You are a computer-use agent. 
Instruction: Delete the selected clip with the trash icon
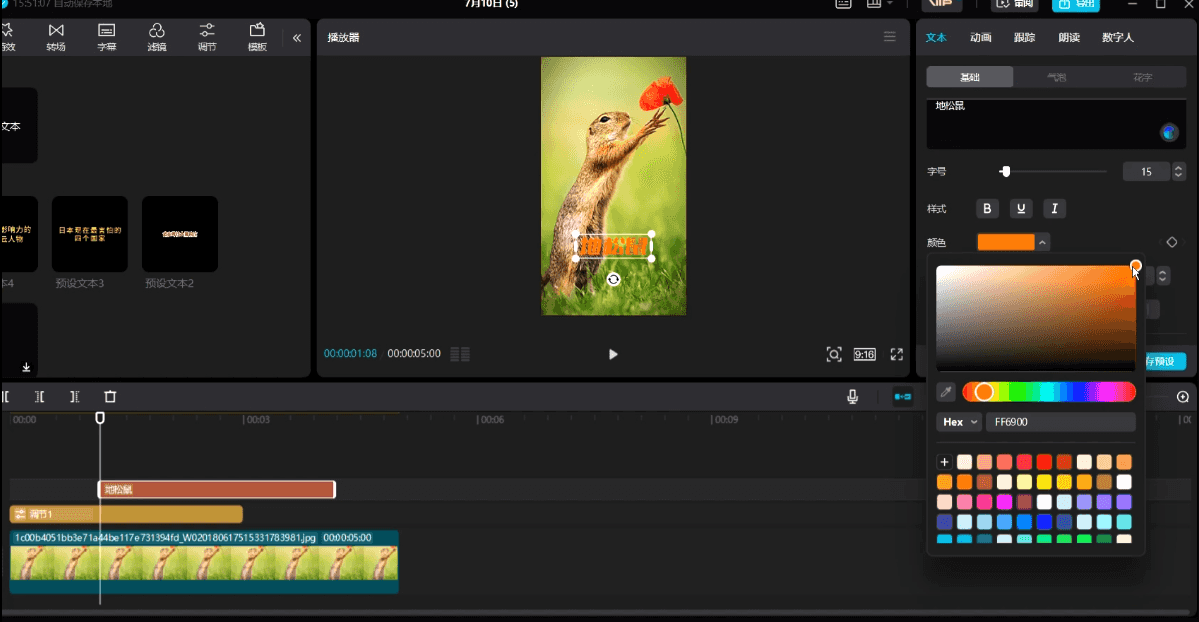tap(110, 396)
